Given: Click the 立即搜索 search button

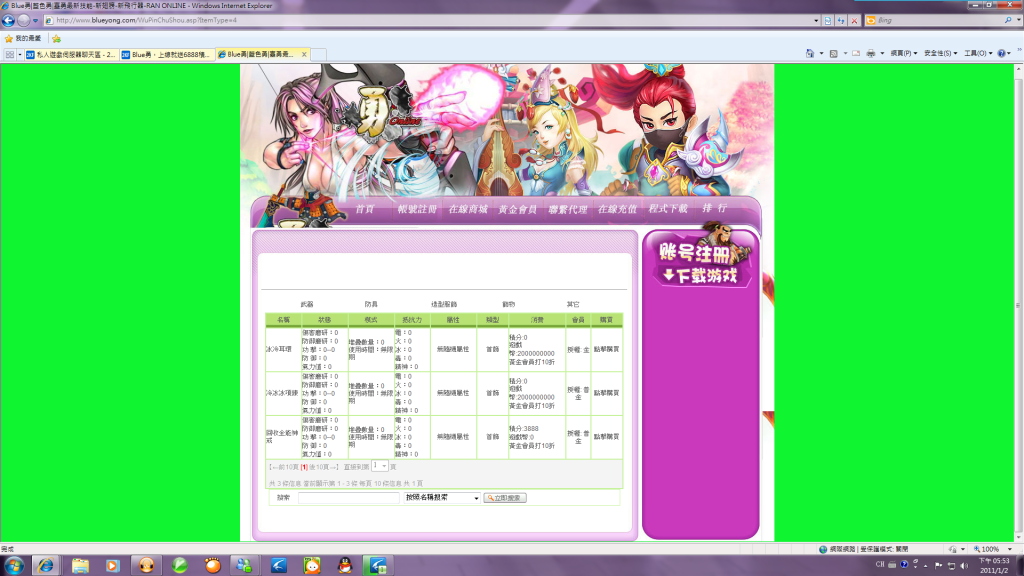Looking at the screenshot, I should (x=505, y=498).
